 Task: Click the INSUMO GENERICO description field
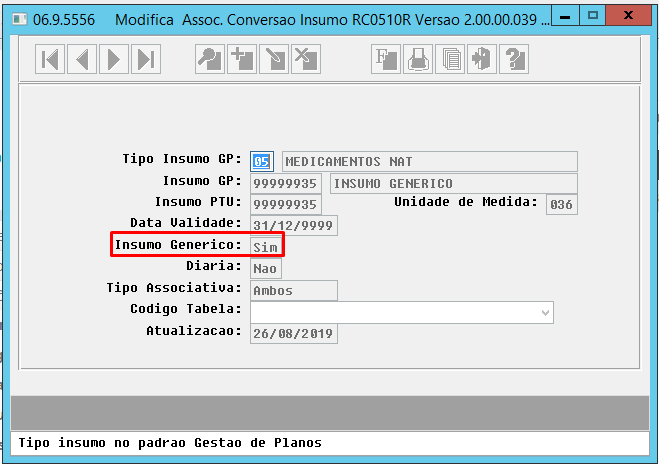click(x=454, y=184)
